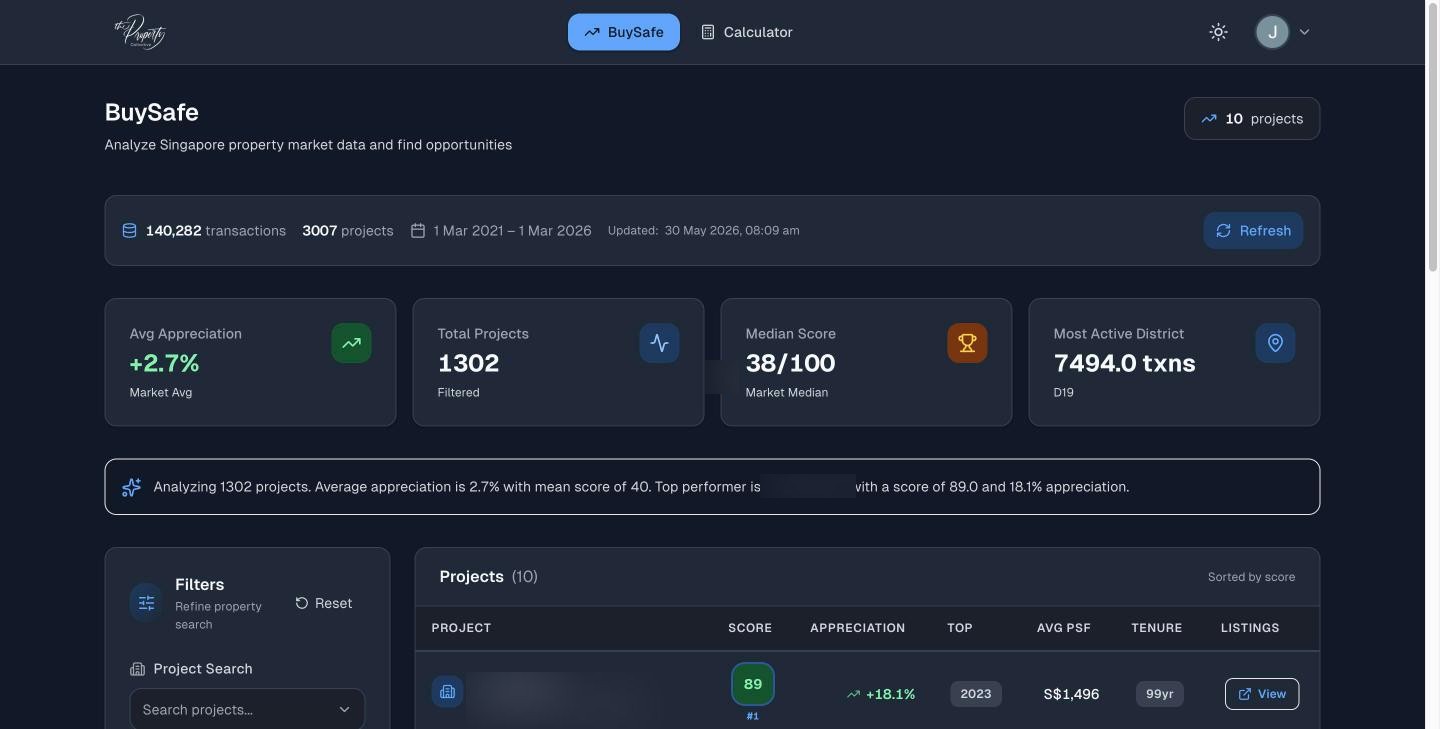The height and width of the screenshot is (729, 1440).
Task: Click the TOP column header
Action: pos(960,628)
